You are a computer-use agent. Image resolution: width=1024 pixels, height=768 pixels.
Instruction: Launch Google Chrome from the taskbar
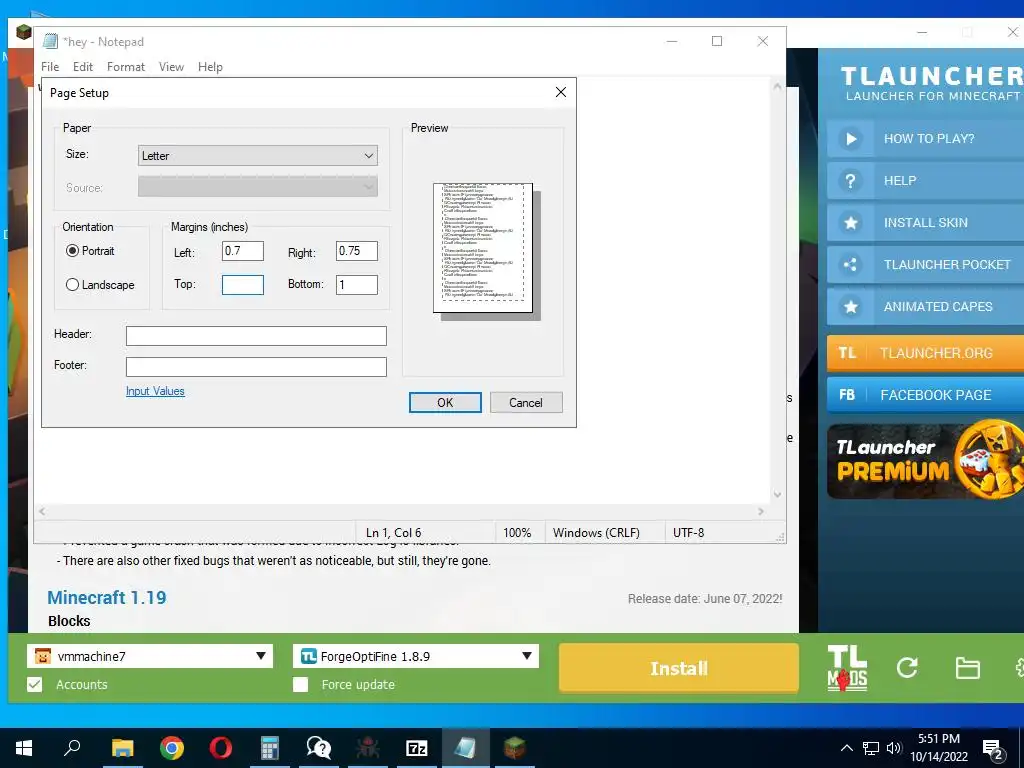pyautogui.click(x=172, y=748)
